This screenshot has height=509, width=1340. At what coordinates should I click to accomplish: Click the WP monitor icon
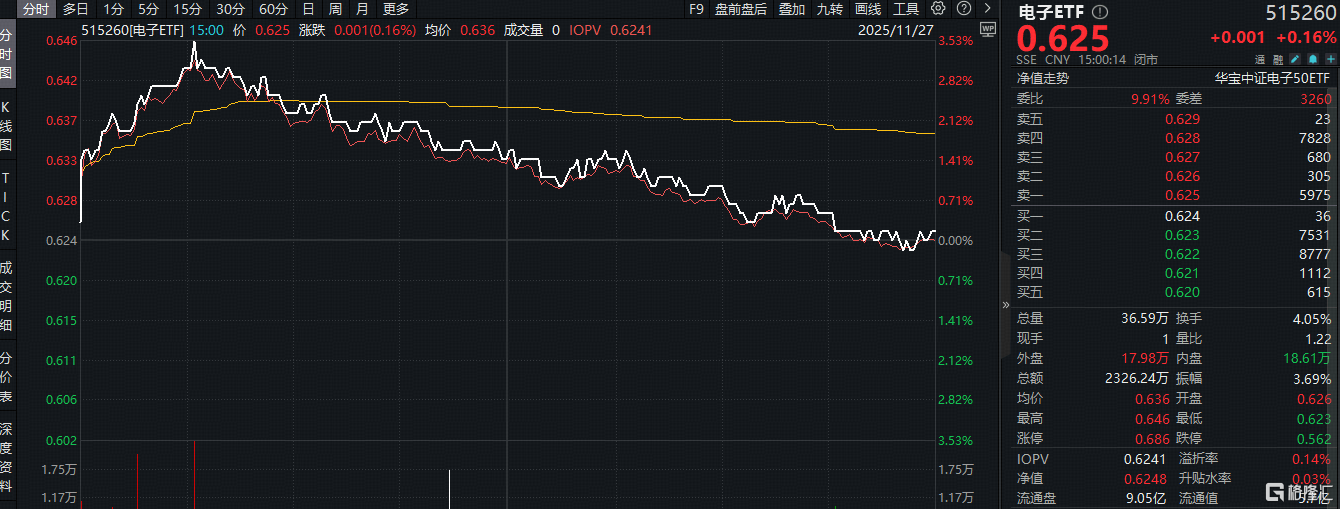988,29
